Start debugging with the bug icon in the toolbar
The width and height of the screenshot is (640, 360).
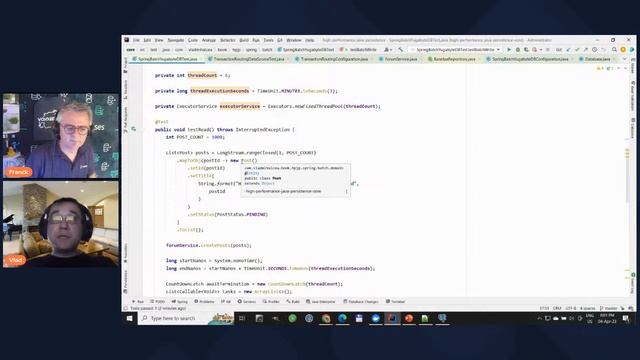[518, 49]
